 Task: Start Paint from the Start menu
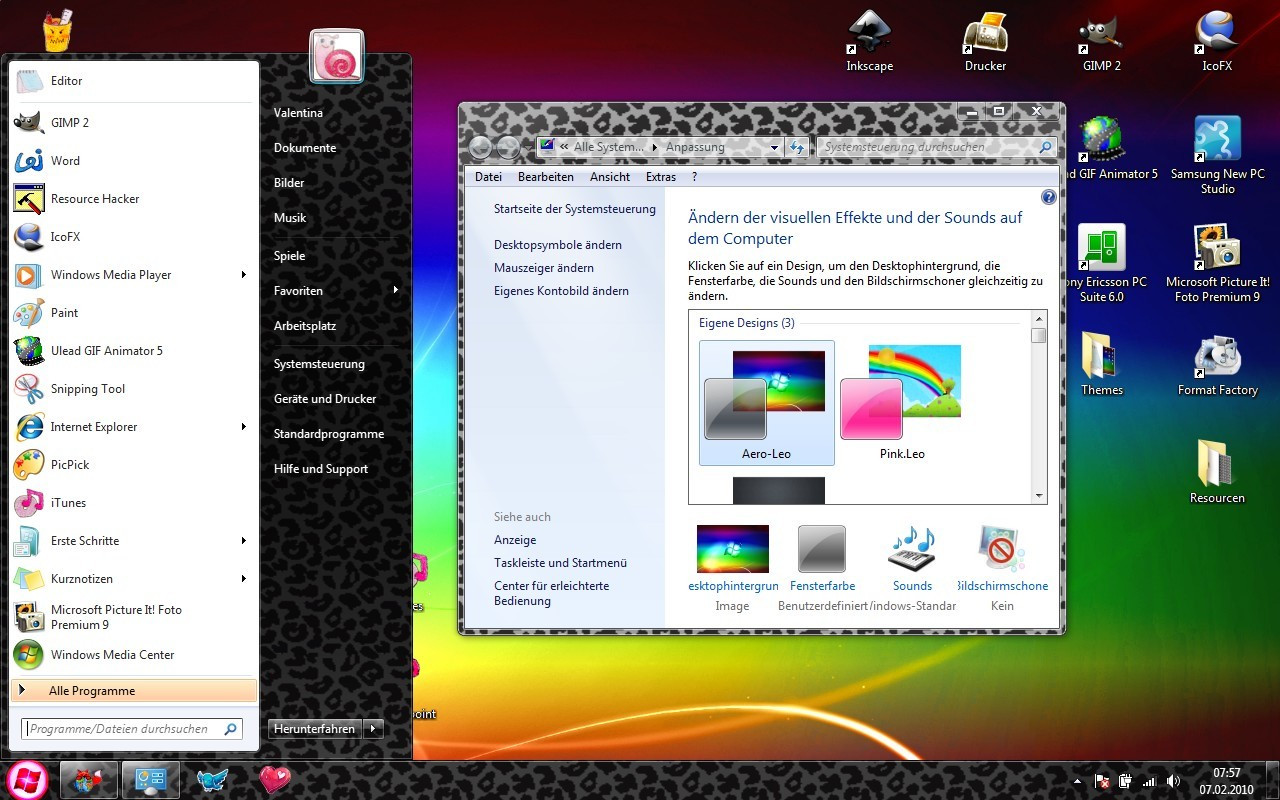pyautogui.click(x=133, y=312)
